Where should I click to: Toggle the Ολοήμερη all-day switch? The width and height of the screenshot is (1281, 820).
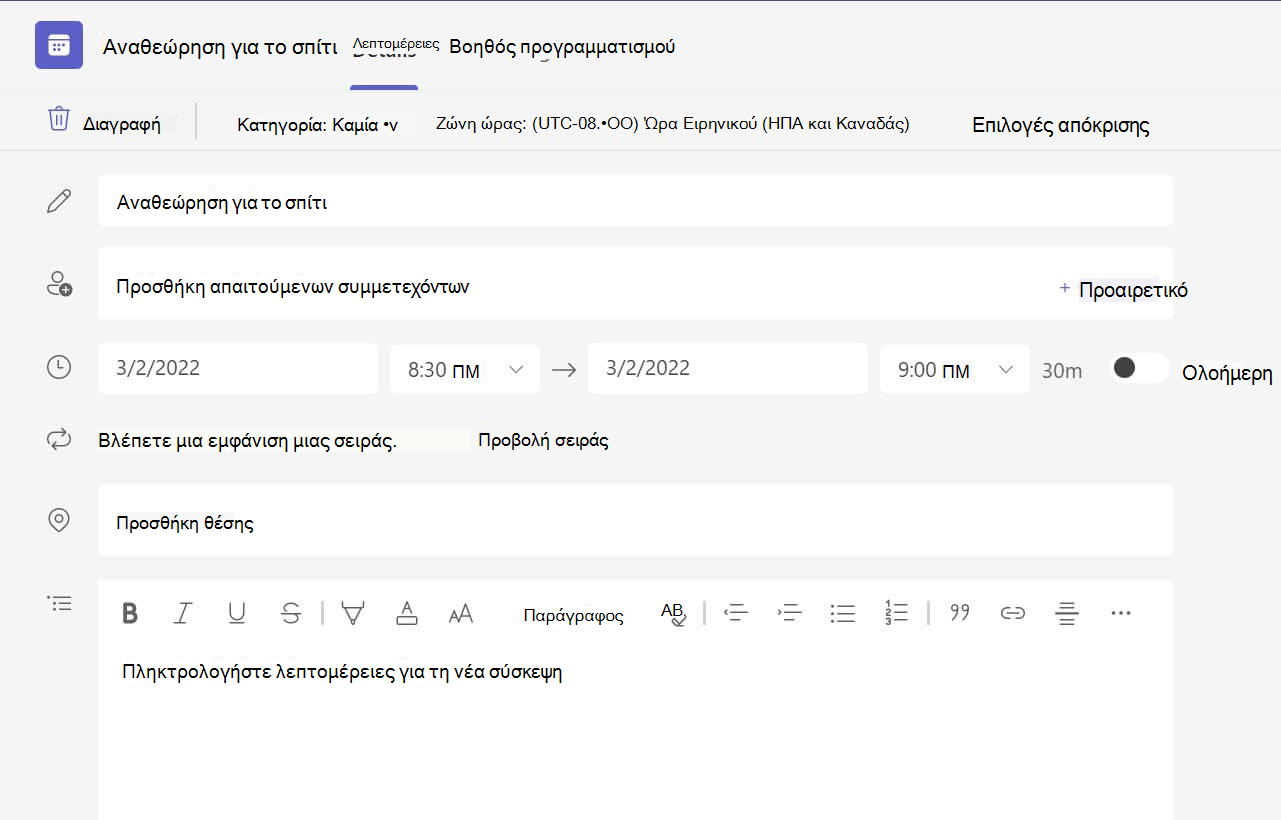[x=1139, y=368]
